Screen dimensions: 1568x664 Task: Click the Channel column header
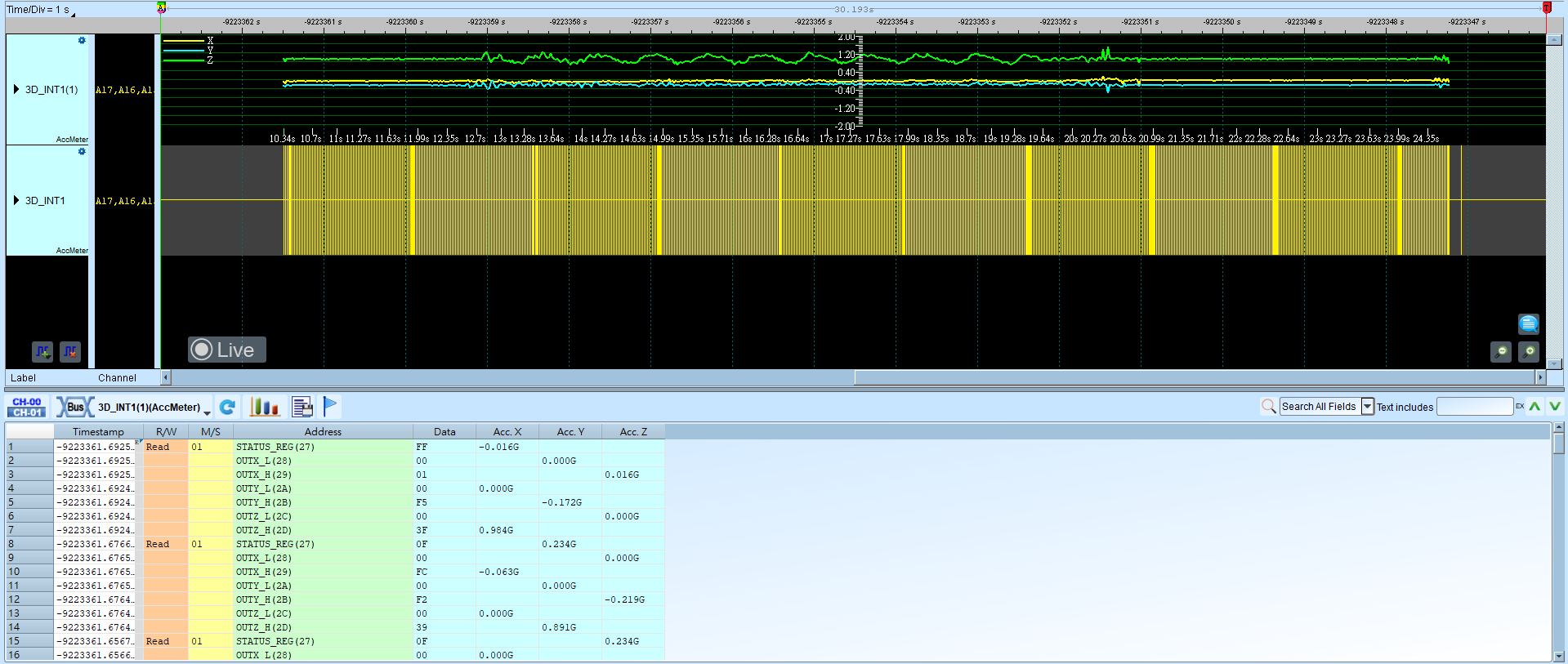(x=117, y=377)
